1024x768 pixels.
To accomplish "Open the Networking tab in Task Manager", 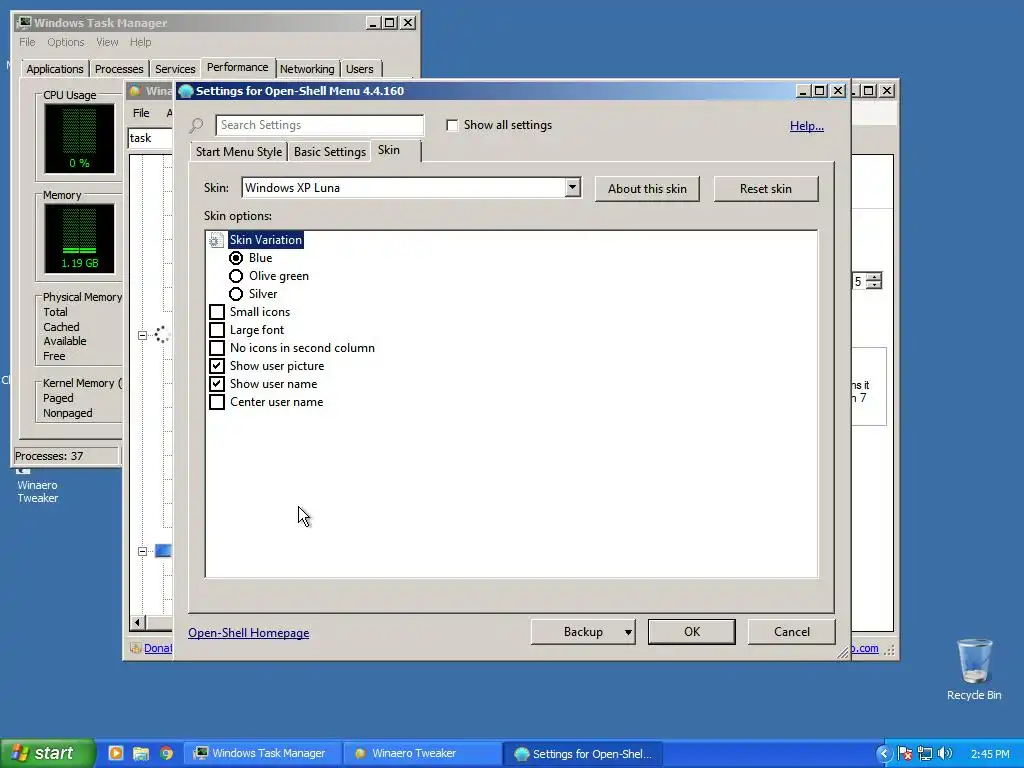I will click(307, 69).
